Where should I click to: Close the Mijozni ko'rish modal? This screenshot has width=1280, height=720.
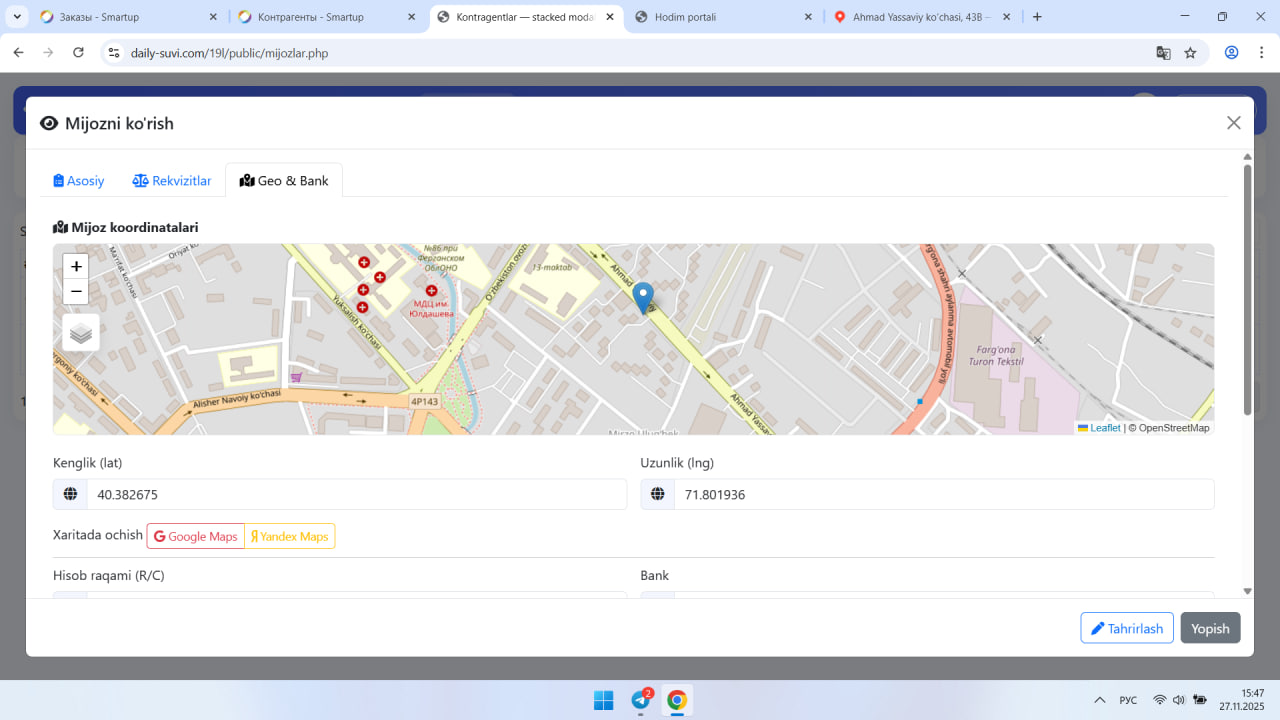point(1233,123)
